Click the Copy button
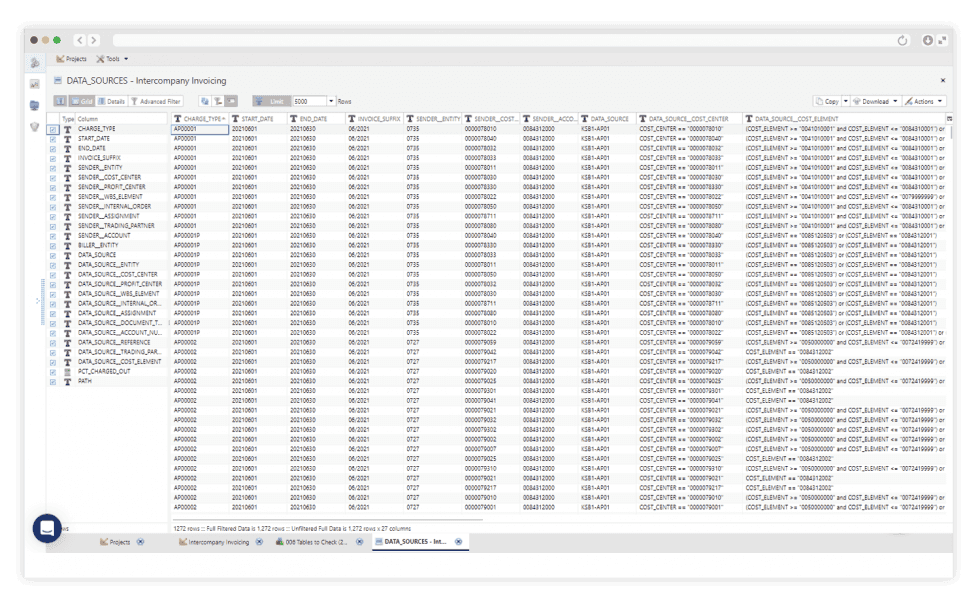 (827, 101)
